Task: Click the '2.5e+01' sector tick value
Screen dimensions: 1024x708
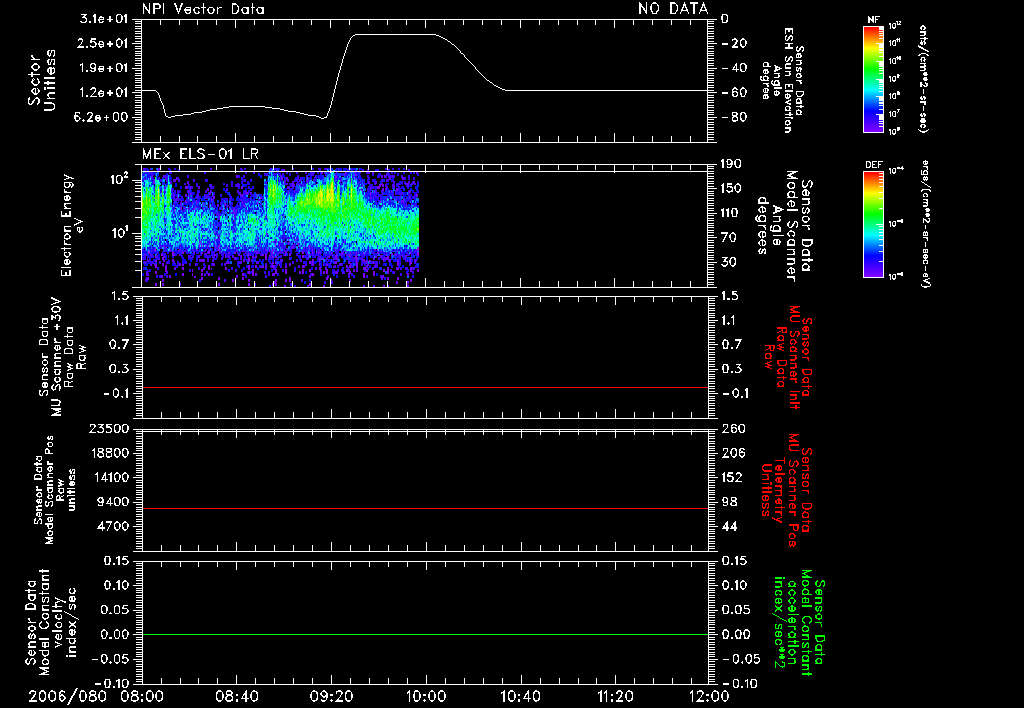Action: pyautogui.click(x=104, y=43)
